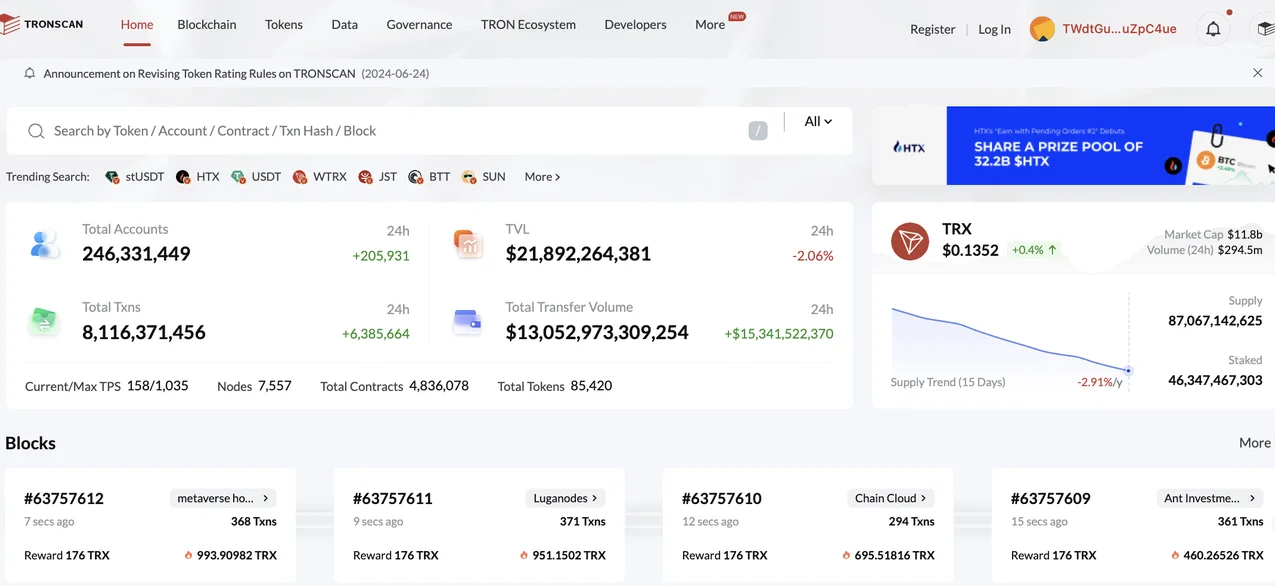
Task: Dismiss the announcement bar
Action: pos(1257,73)
